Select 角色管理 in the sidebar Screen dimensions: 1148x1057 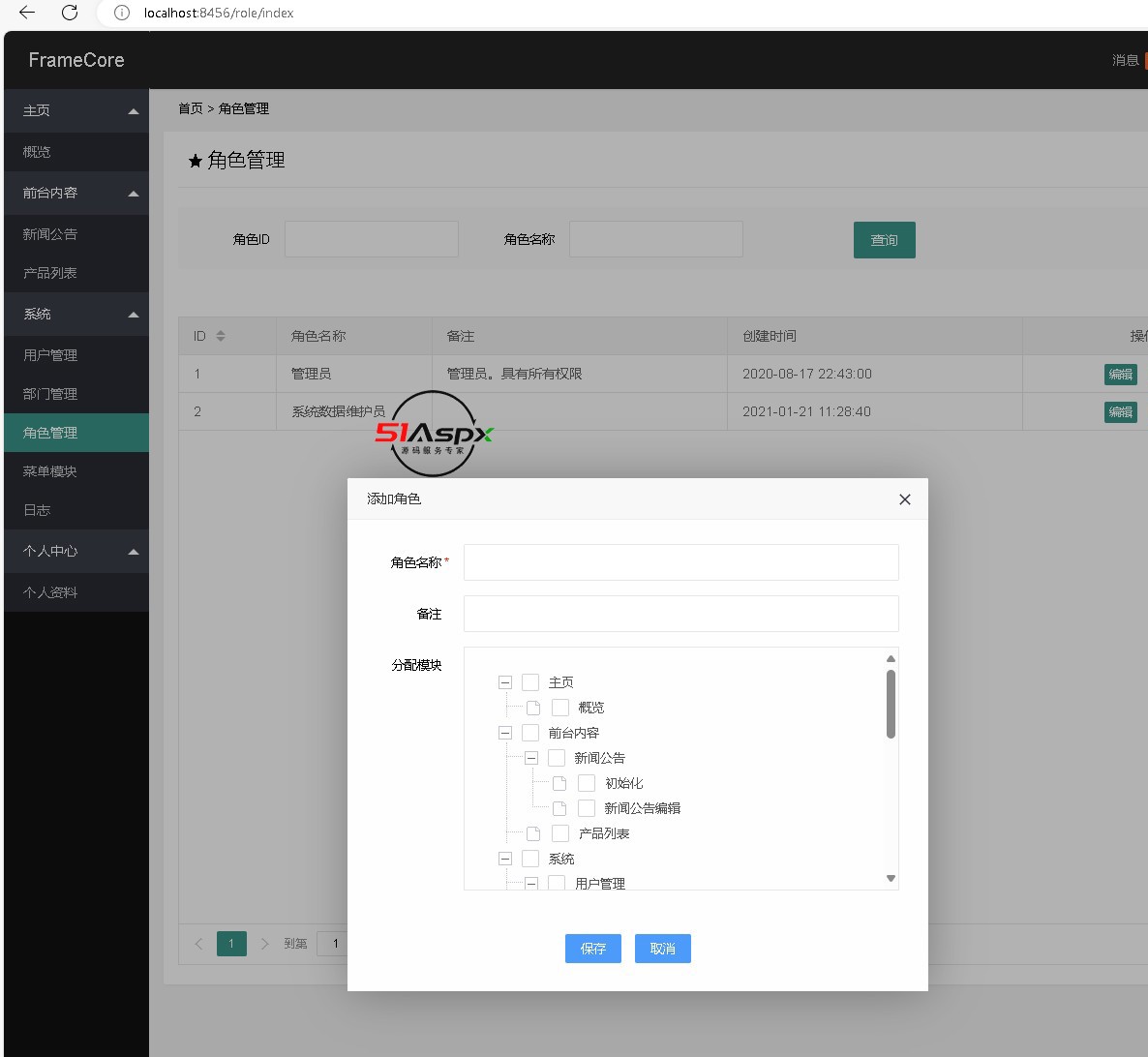coord(76,433)
